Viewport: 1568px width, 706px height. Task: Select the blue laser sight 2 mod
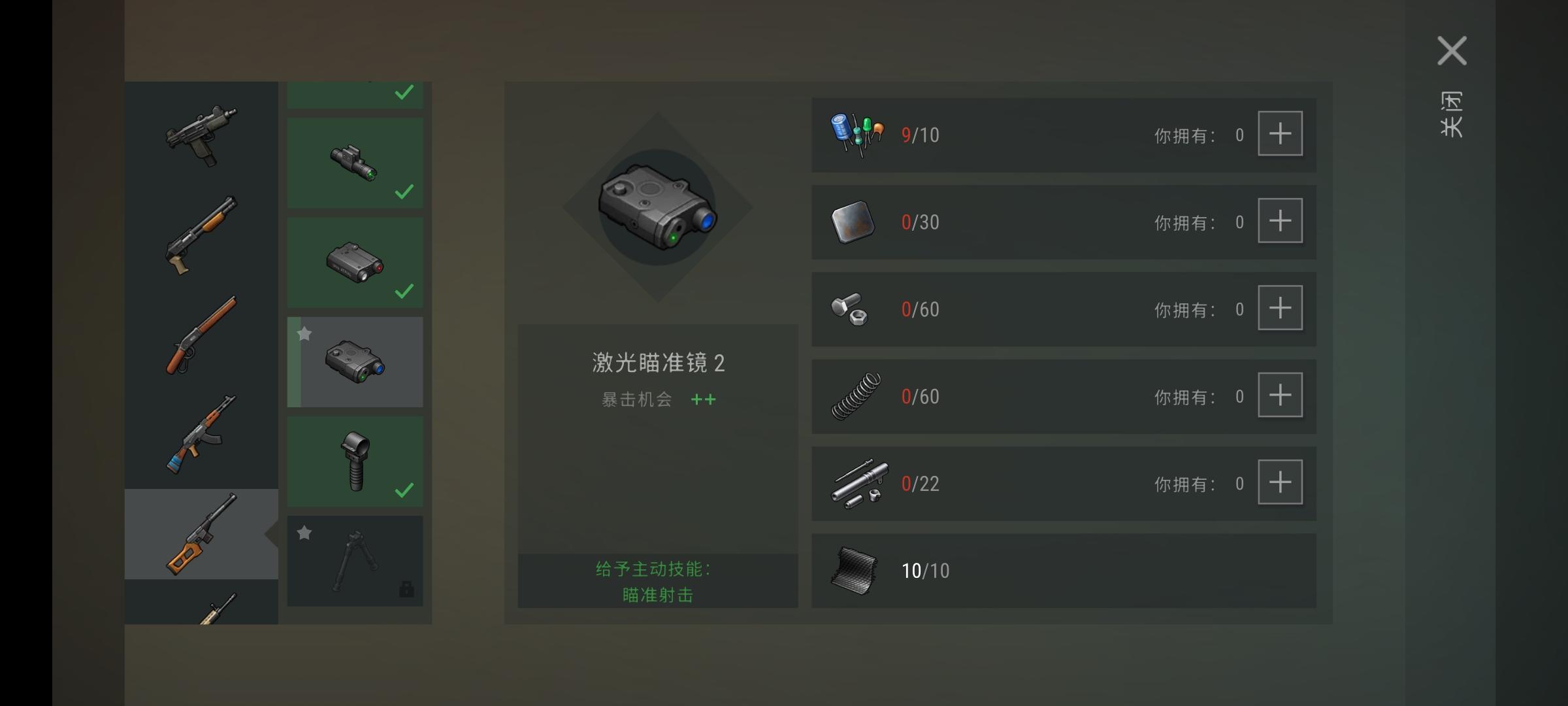[355, 362]
